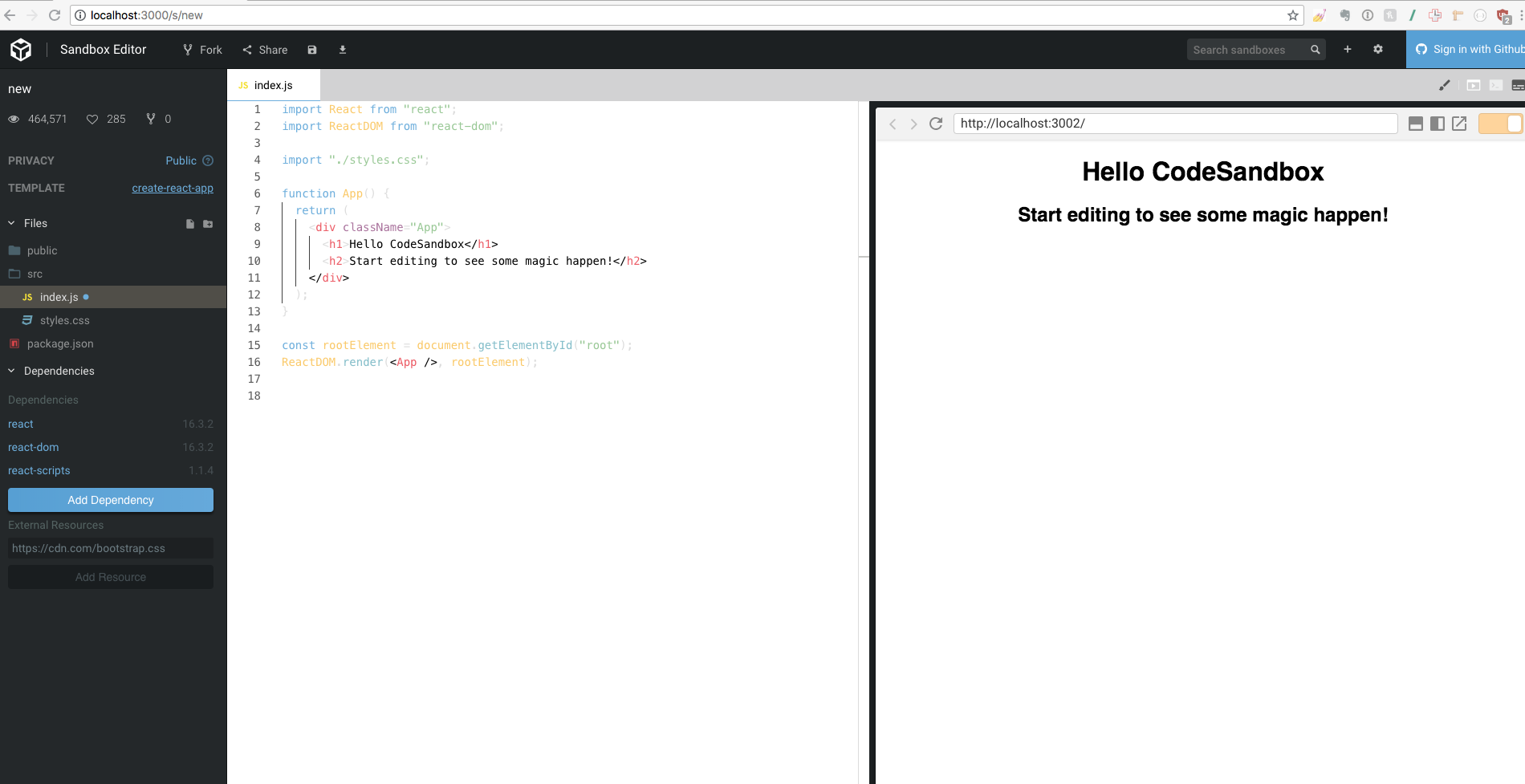Click the Evernote elephant extension icon
Image resolution: width=1525 pixels, height=784 pixels.
[1344, 15]
